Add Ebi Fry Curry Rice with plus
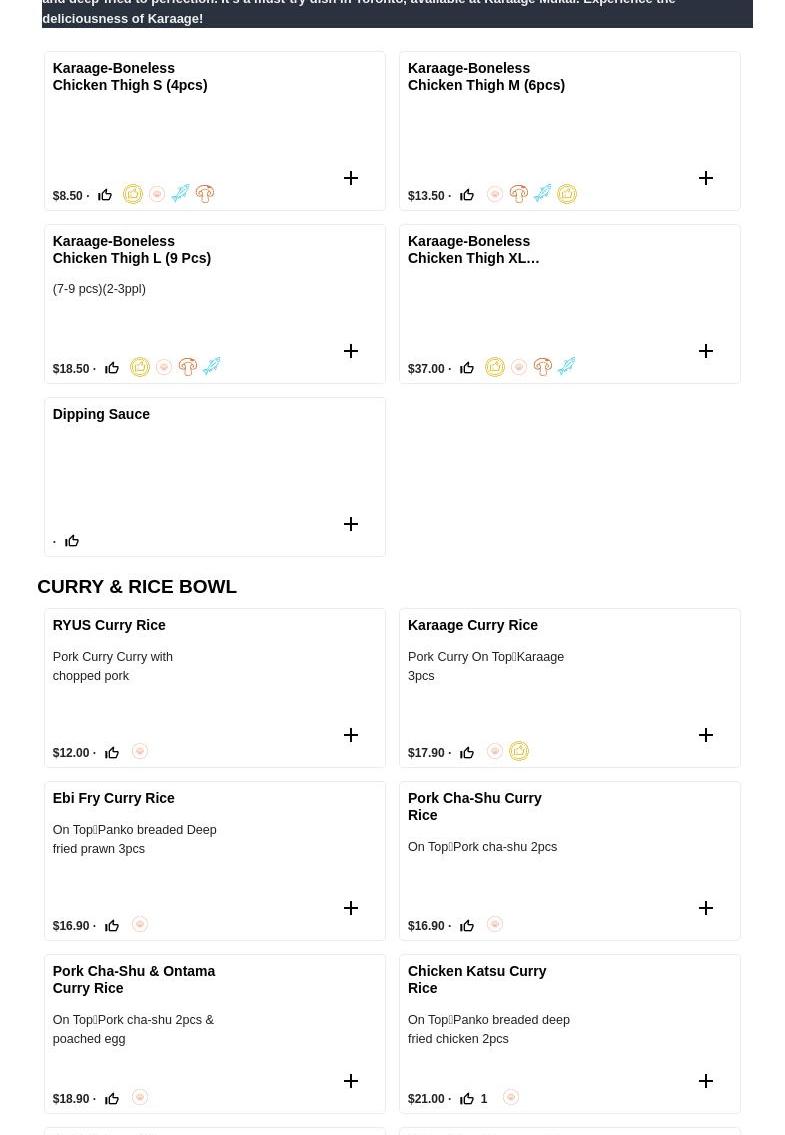This screenshot has width=785, height=1135. (x=351, y=908)
